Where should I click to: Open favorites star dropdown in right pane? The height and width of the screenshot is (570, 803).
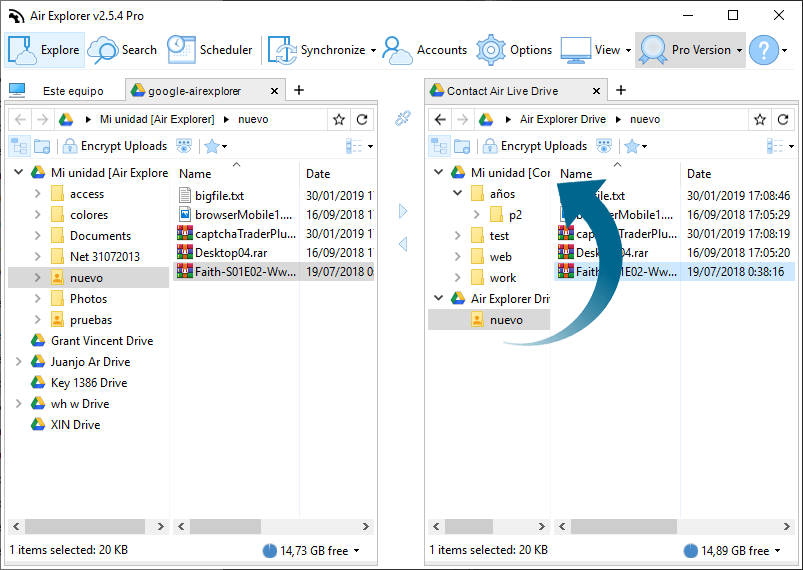coord(636,146)
